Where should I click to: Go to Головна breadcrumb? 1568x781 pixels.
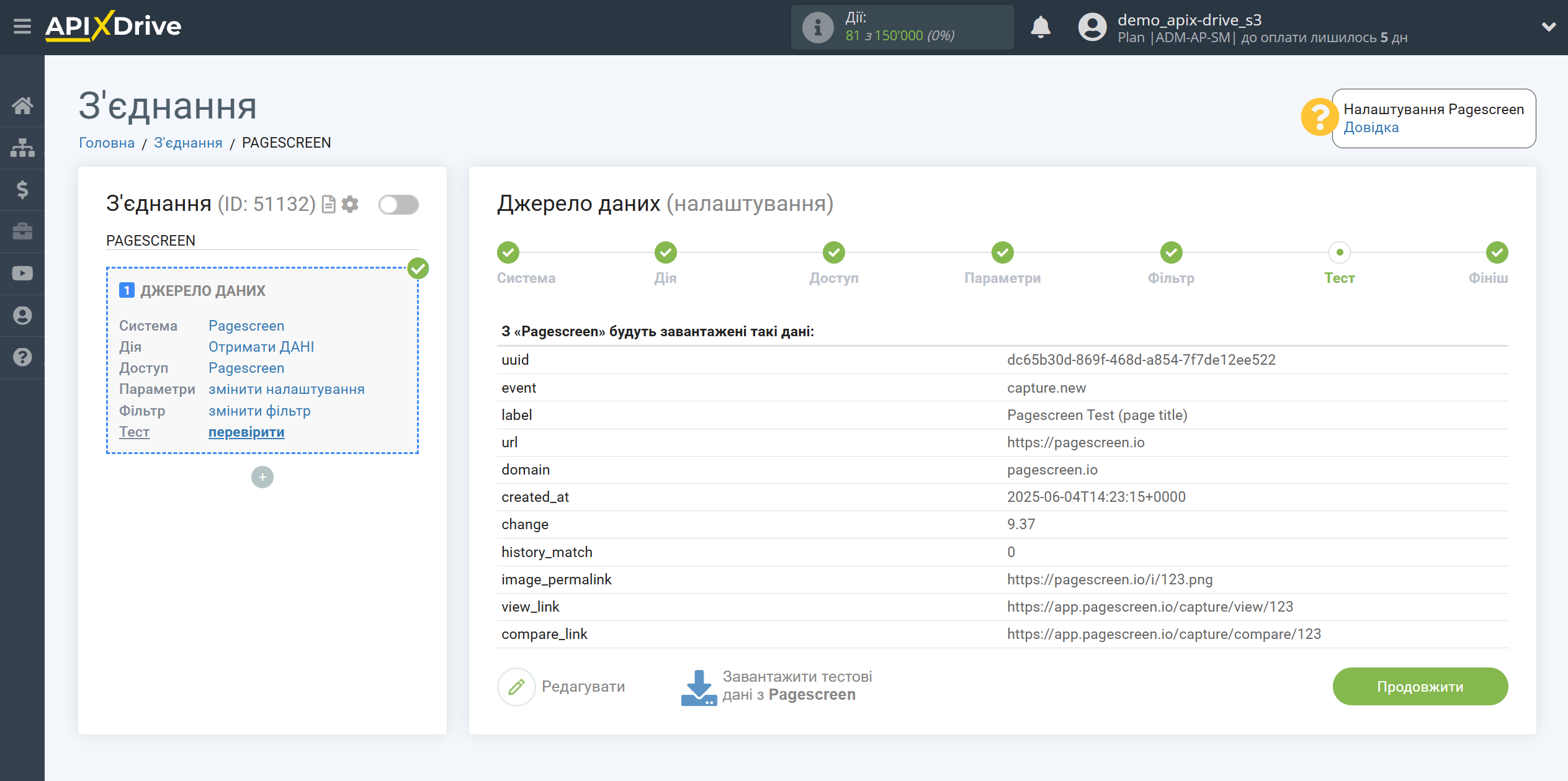click(x=107, y=143)
